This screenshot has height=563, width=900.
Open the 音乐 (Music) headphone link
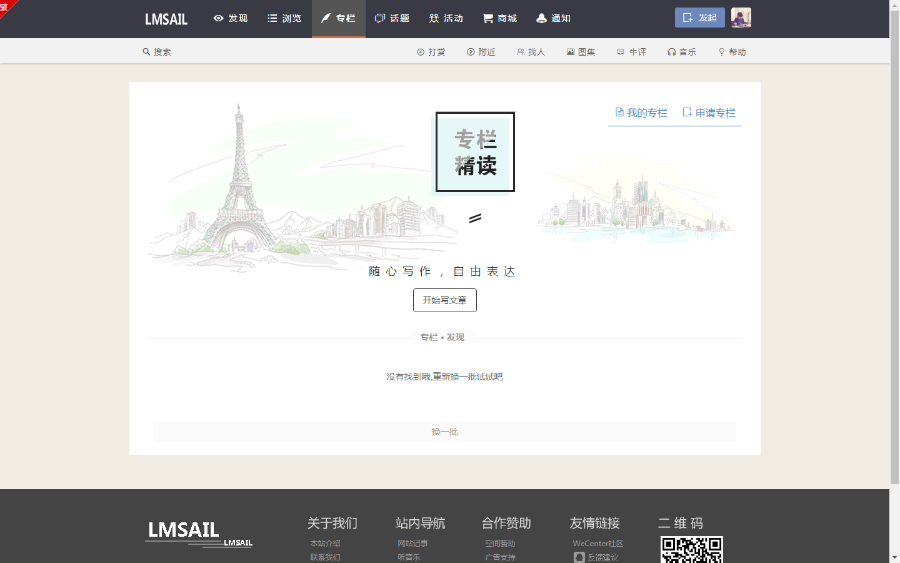pyautogui.click(x=682, y=52)
